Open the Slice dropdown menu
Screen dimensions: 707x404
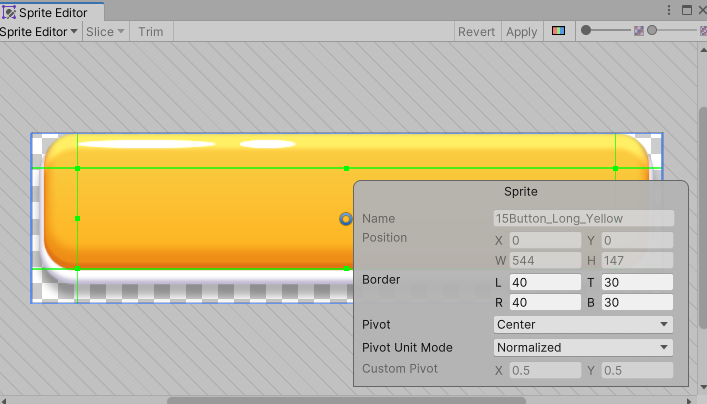pos(105,32)
